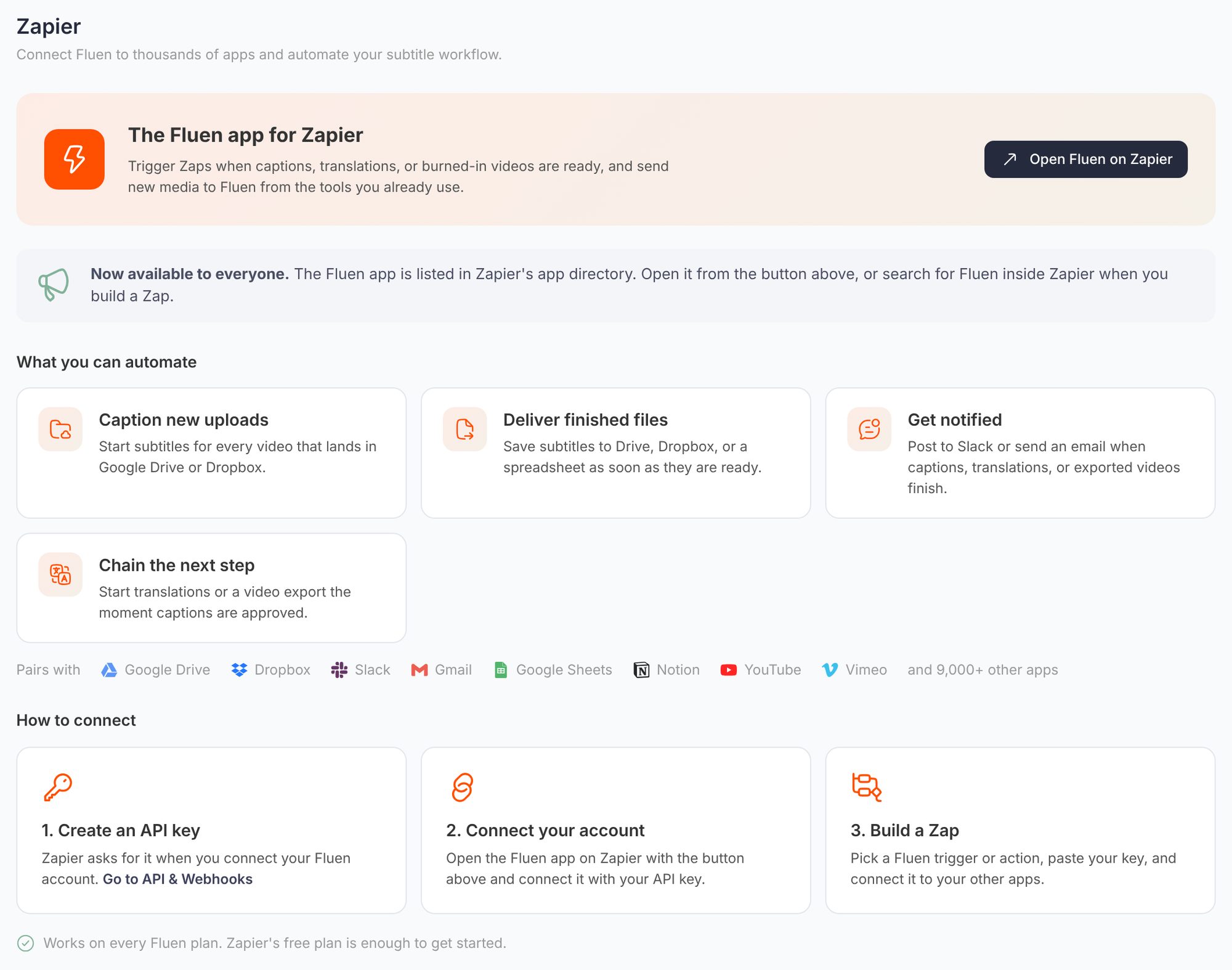1232x970 pixels.
Task: Click Save subtitles to Drive, Dropbox description
Action: [632, 457]
